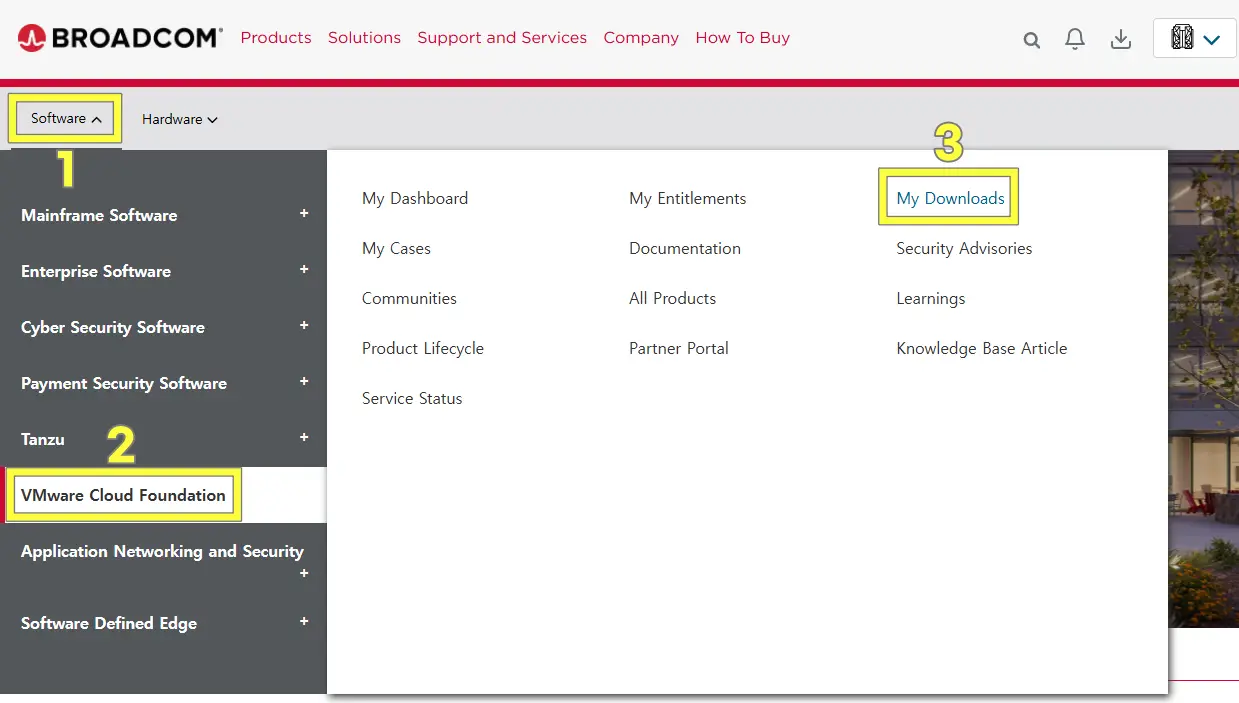Open Product Lifecycle link
Image resolution: width=1239 pixels, height=703 pixels.
(x=423, y=348)
